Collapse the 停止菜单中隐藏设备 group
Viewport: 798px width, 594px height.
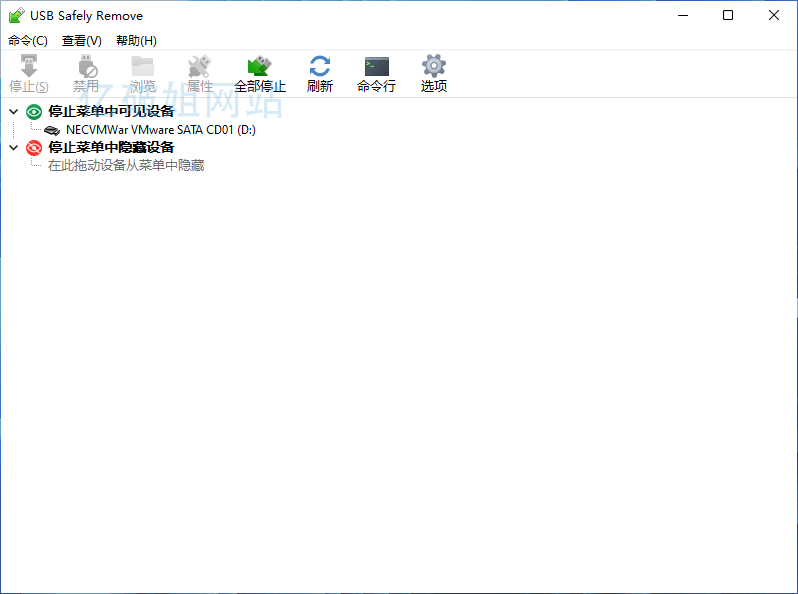point(14,148)
